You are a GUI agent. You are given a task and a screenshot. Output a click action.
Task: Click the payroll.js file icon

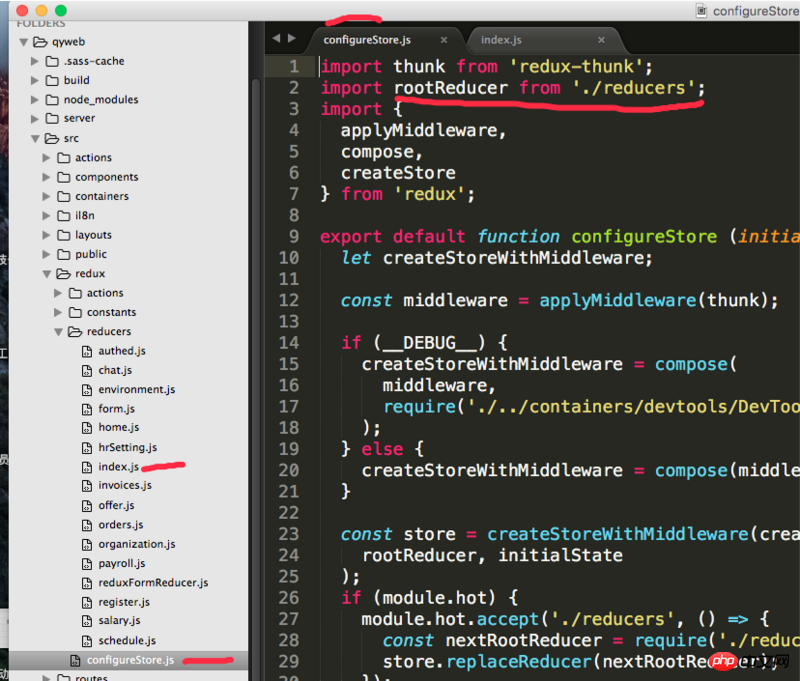(x=87, y=564)
